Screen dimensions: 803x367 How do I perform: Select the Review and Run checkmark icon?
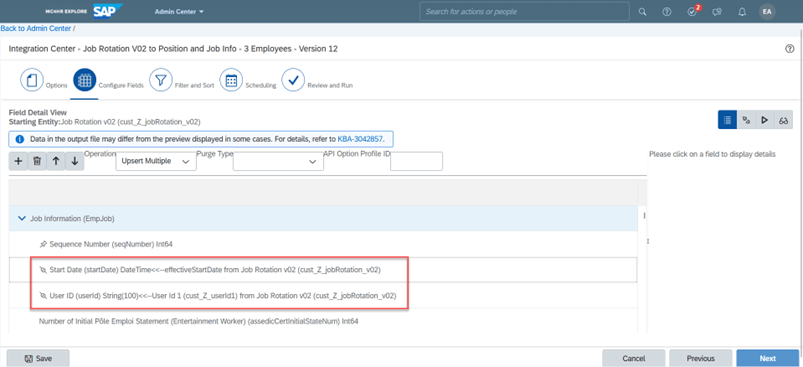(x=293, y=80)
